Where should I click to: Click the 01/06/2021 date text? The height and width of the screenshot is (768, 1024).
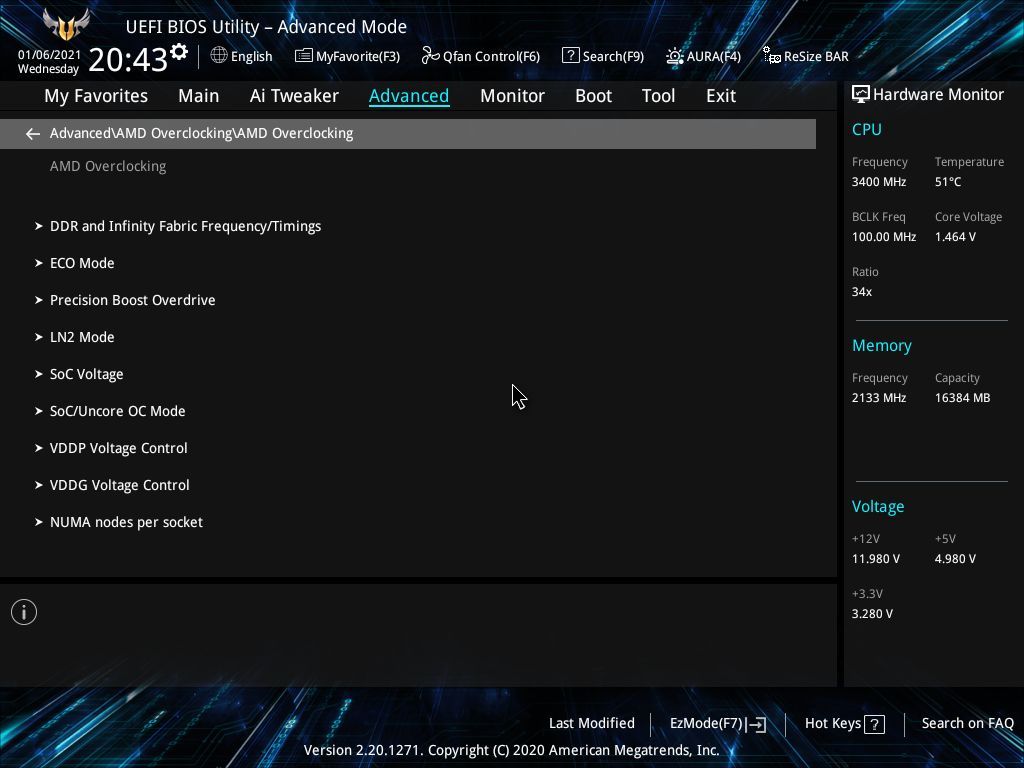coord(50,55)
